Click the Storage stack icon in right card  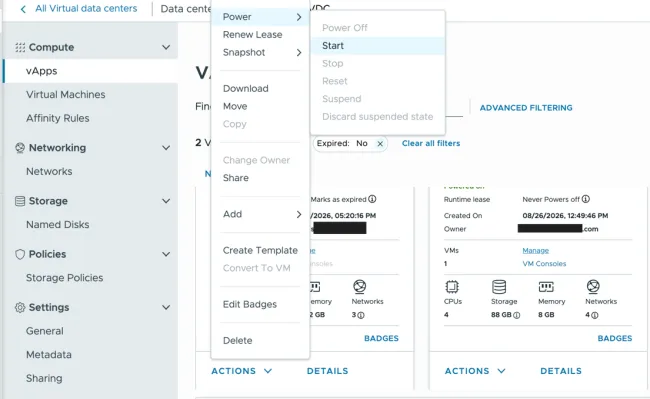pos(499,286)
